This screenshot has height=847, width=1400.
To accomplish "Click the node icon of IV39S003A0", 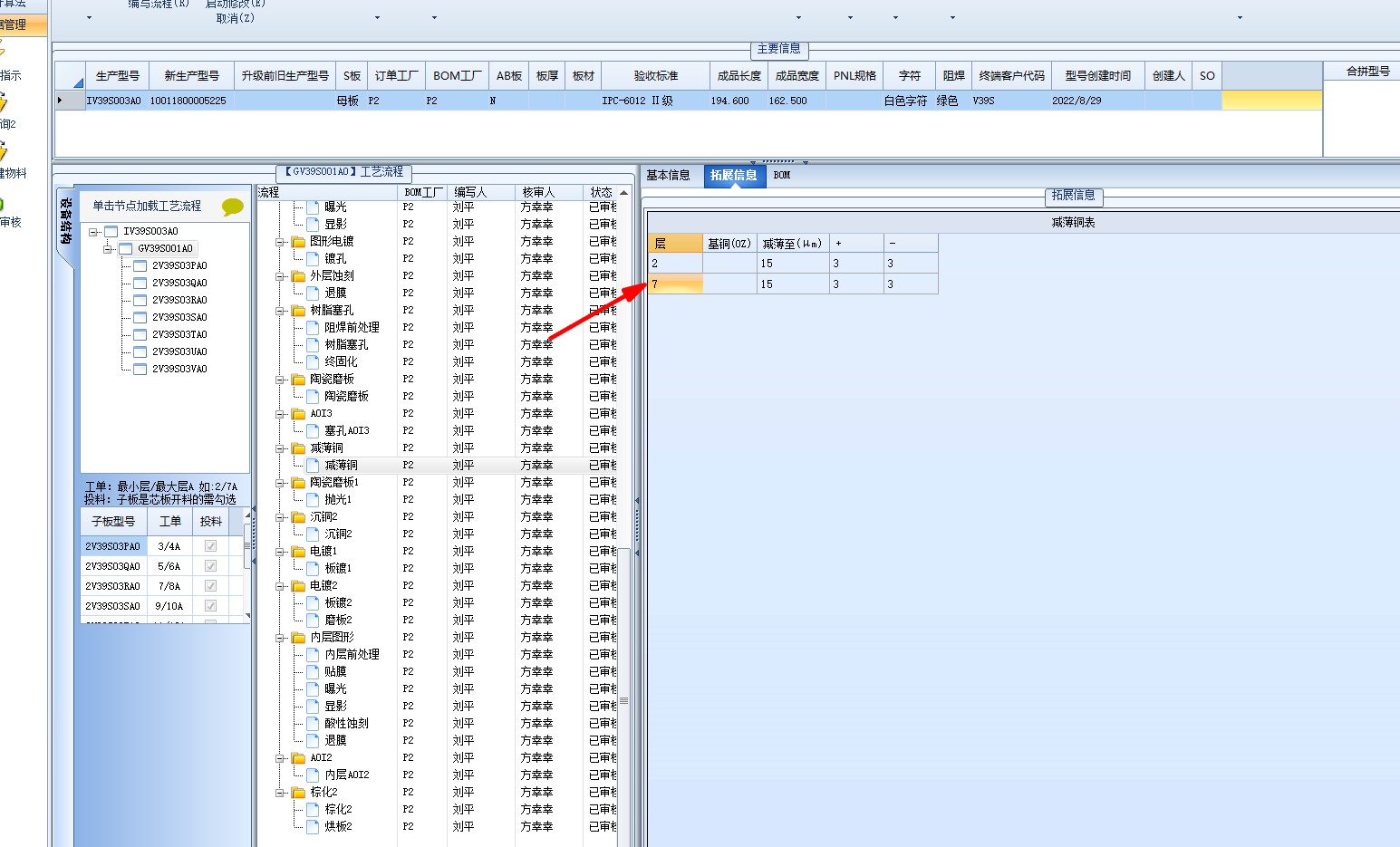I will [111, 232].
